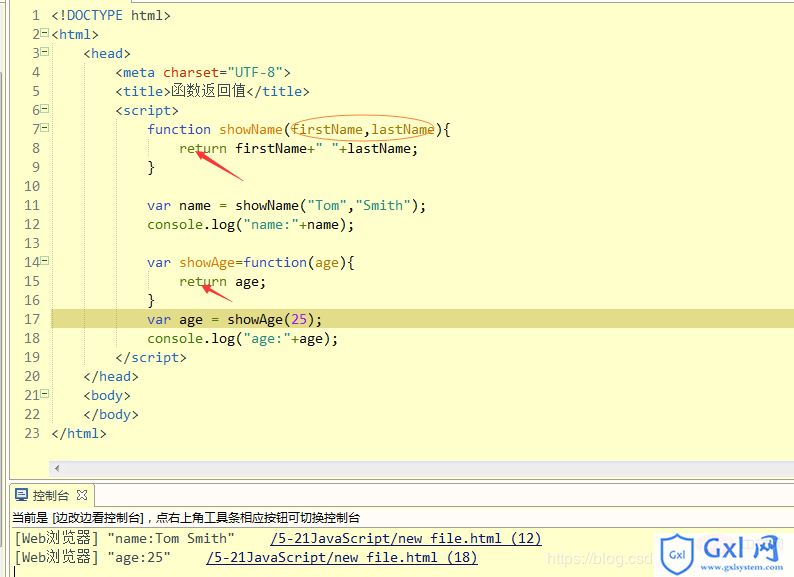Click the "UTF-8" charset value
This screenshot has height=577, width=794.
click(x=255, y=72)
